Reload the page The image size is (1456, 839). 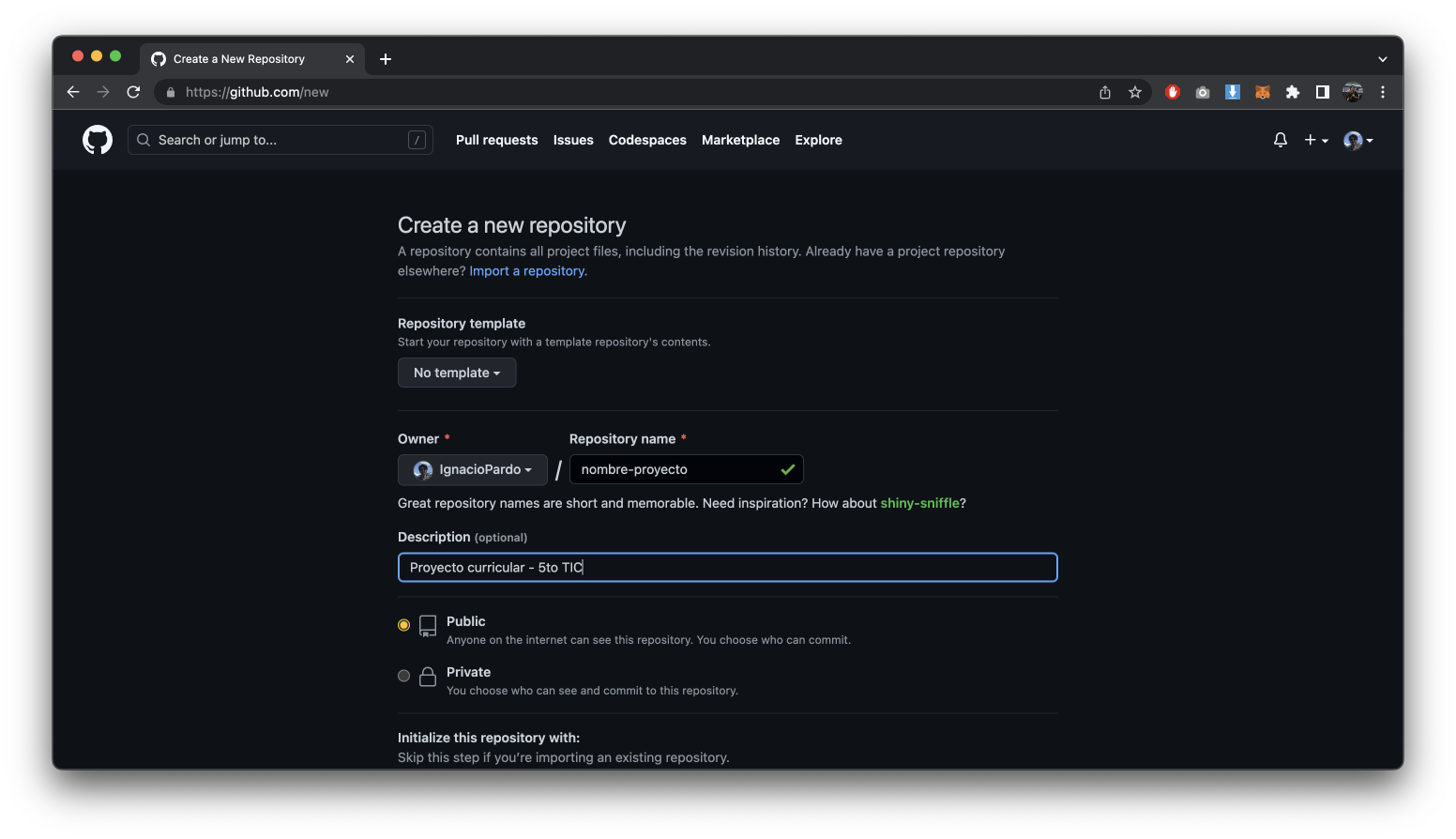pos(133,92)
